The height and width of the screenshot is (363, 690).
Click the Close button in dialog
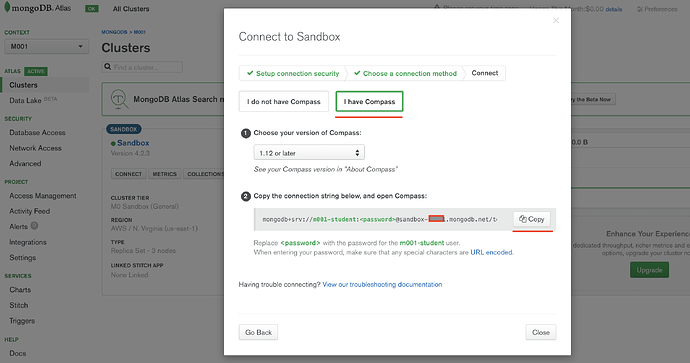click(x=541, y=332)
